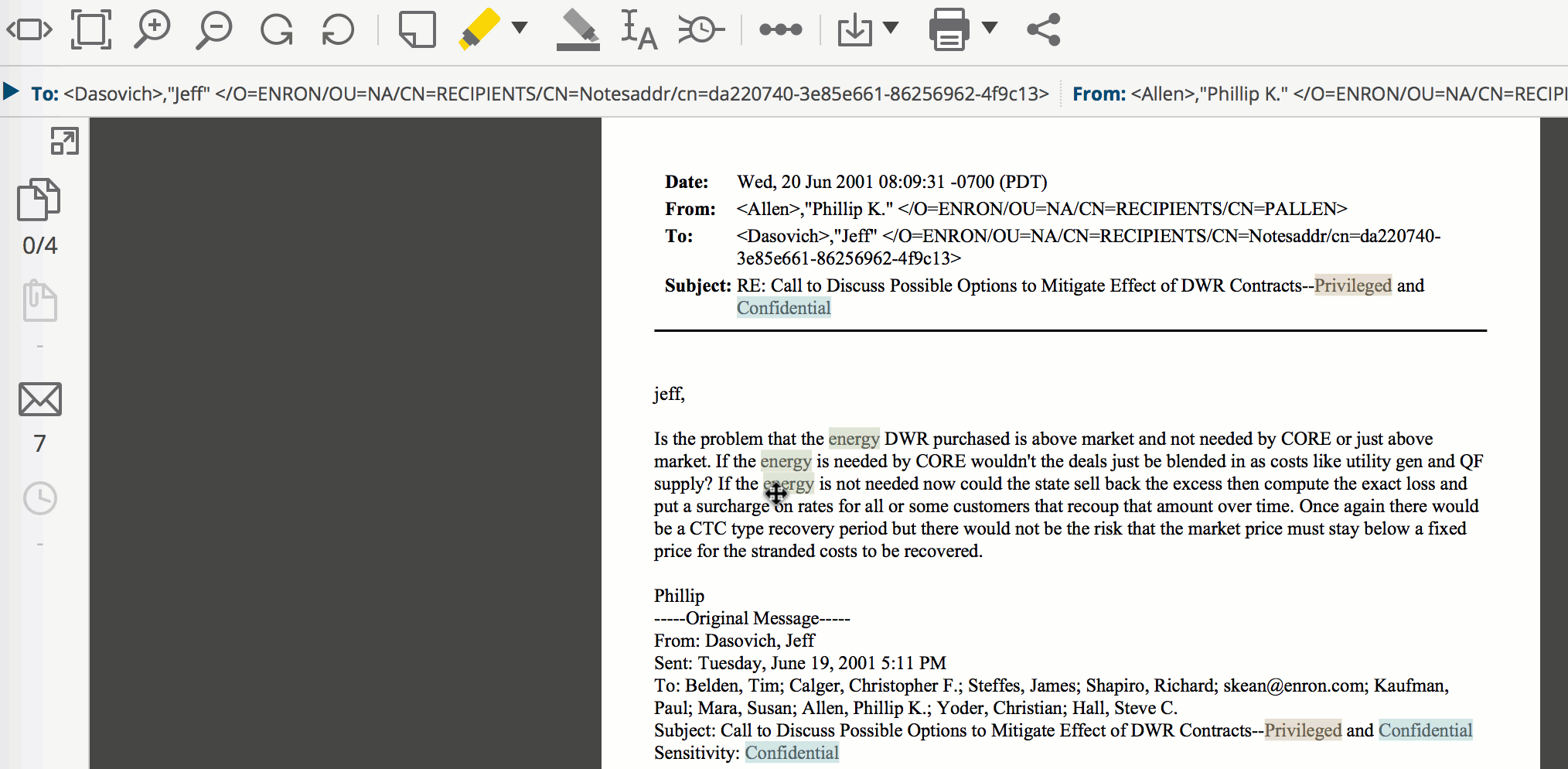Click the history clock sidebar icon
The height and width of the screenshot is (769, 1568).
(x=39, y=498)
